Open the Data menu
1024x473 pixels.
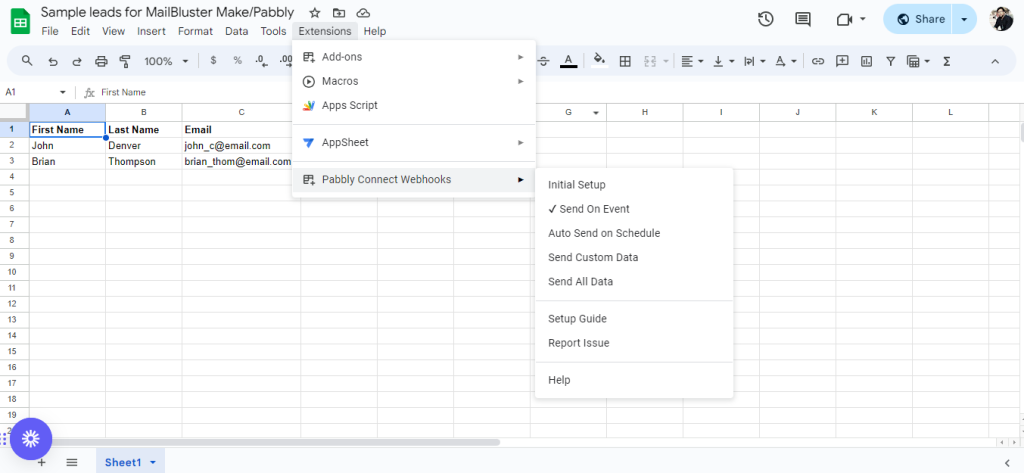pyautogui.click(x=236, y=31)
